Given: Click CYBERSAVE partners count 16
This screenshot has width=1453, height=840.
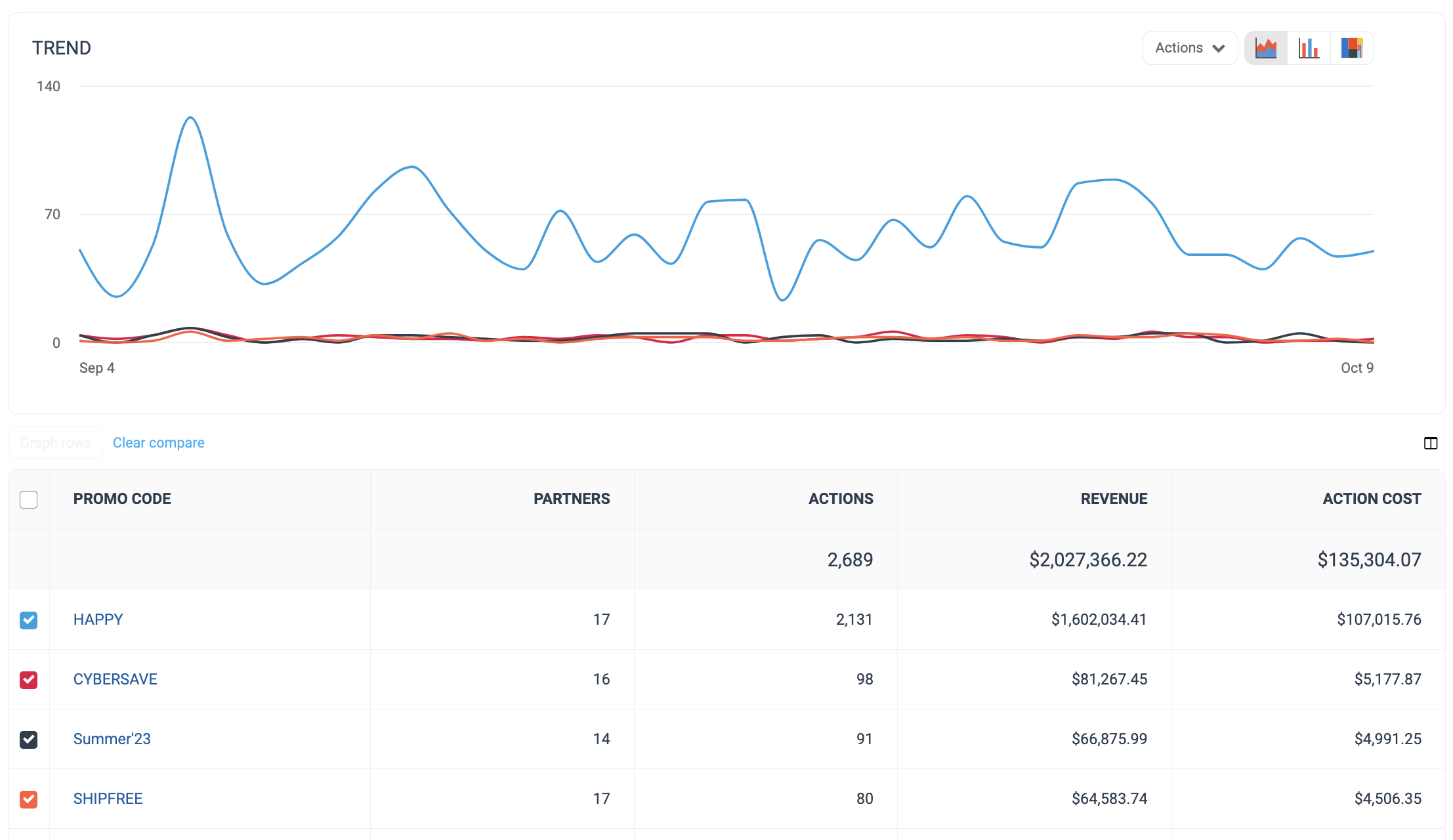Looking at the screenshot, I should click(x=601, y=679).
